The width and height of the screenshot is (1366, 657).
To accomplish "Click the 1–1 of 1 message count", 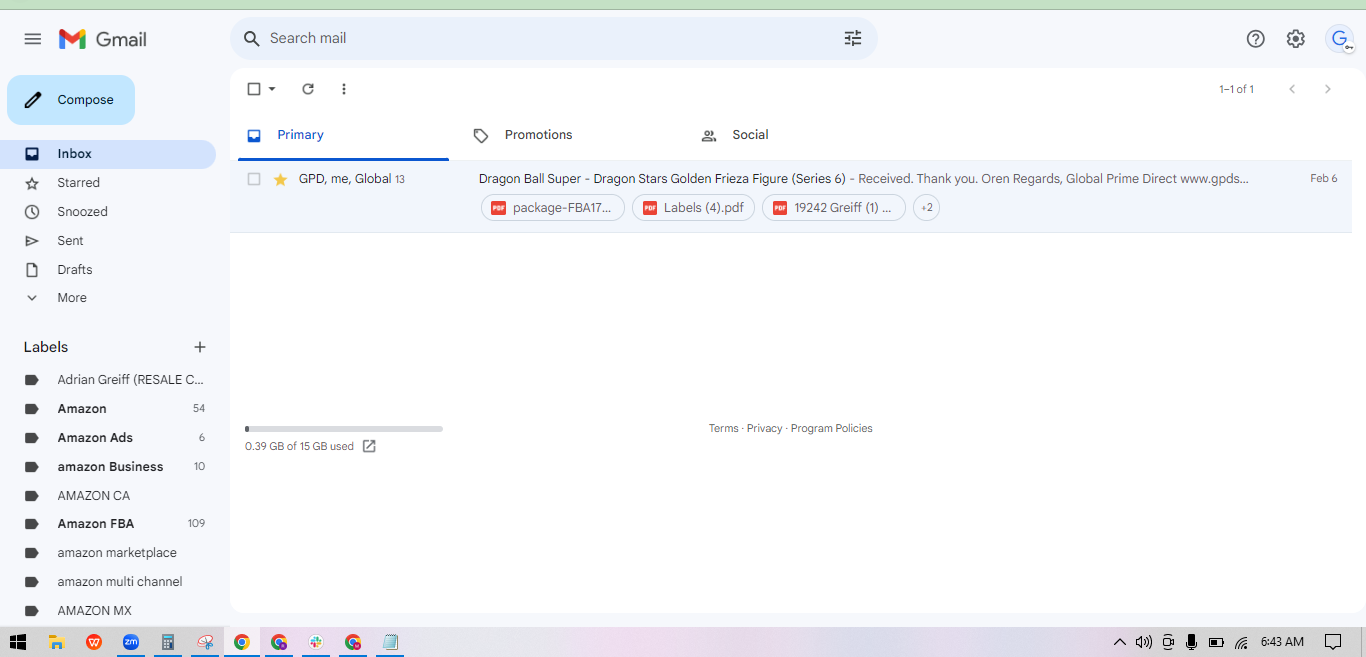I will pyautogui.click(x=1236, y=89).
